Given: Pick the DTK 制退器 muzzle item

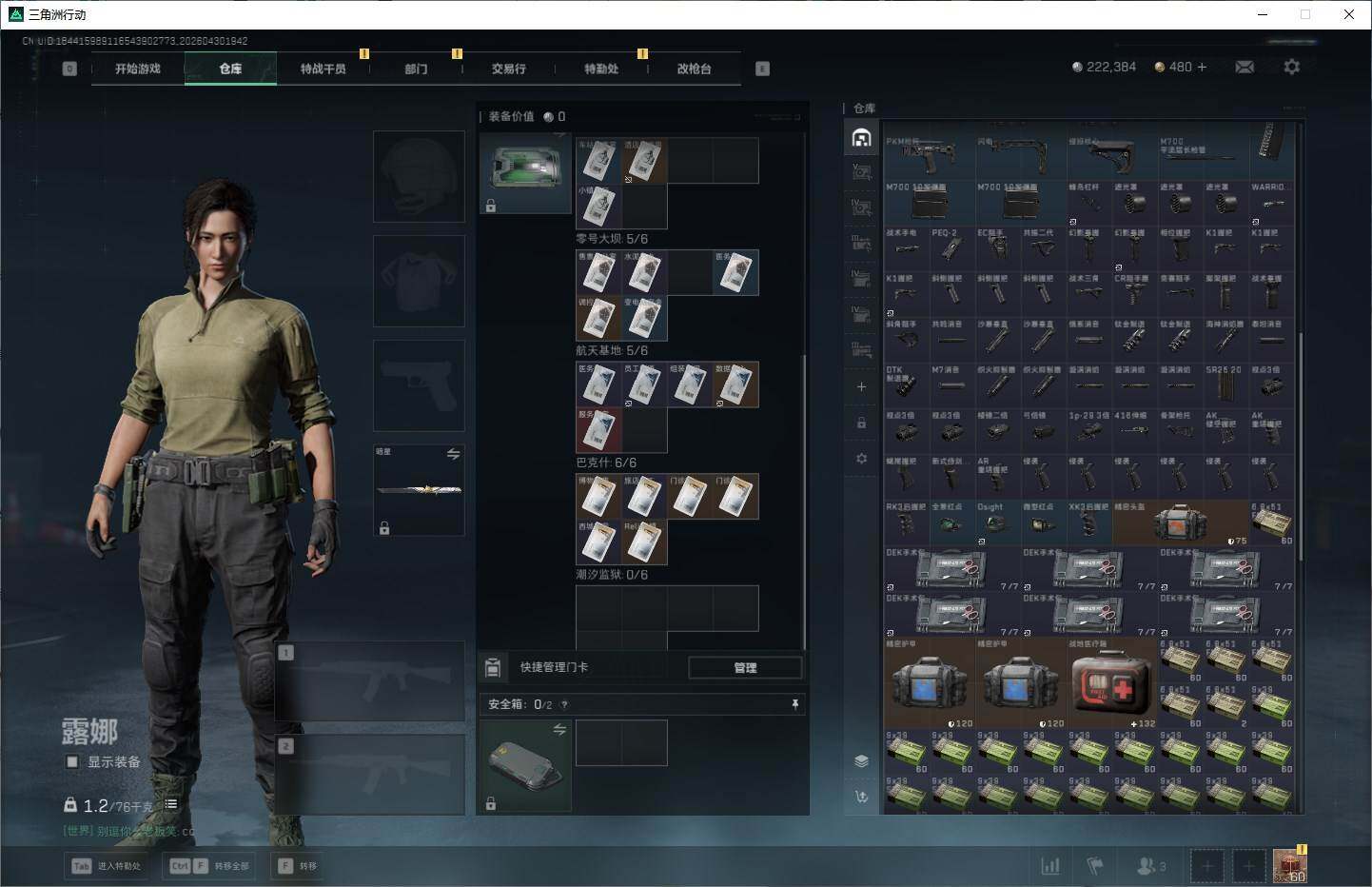Looking at the screenshot, I should [x=907, y=385].
